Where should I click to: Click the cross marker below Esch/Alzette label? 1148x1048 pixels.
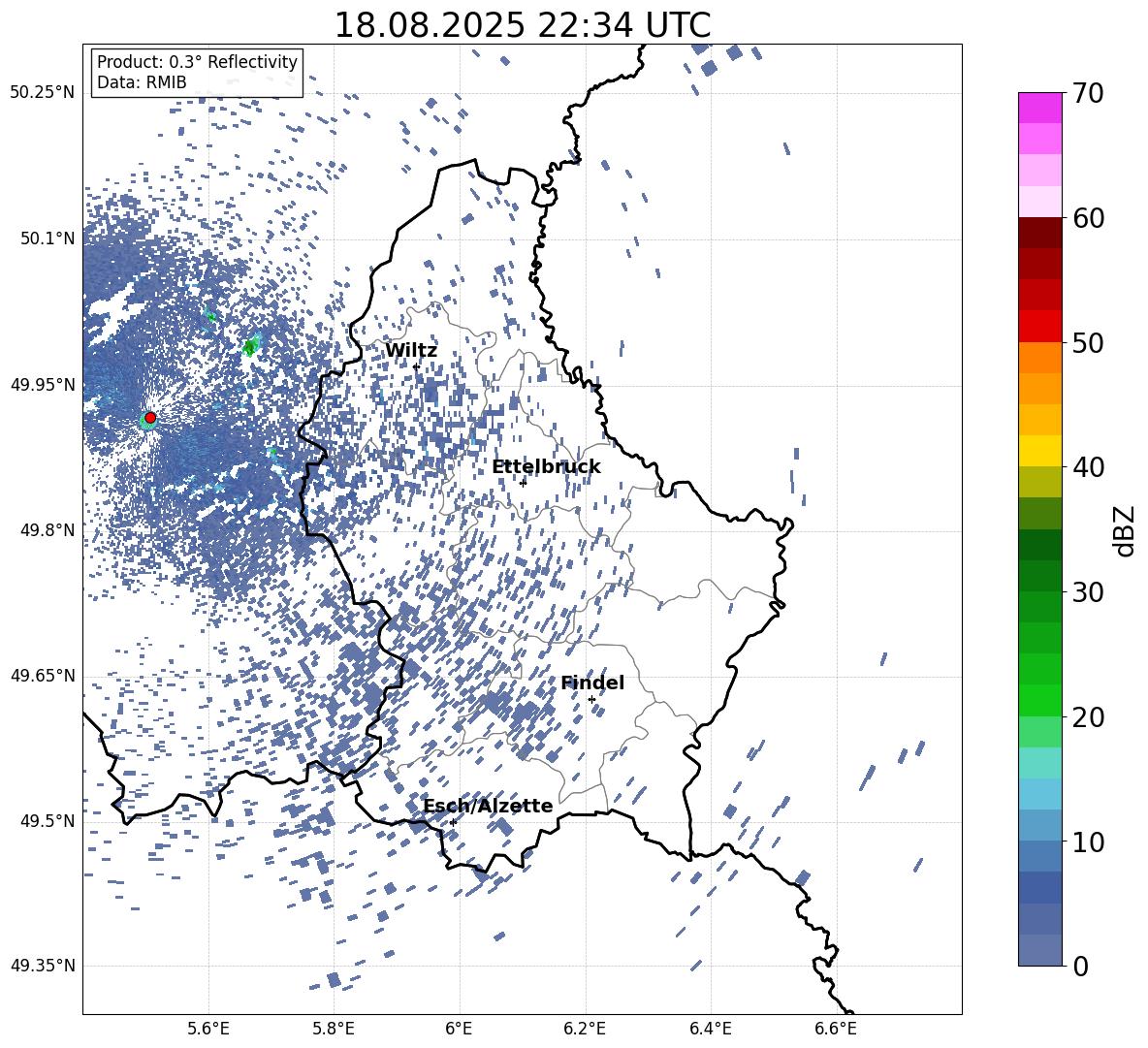453,822
